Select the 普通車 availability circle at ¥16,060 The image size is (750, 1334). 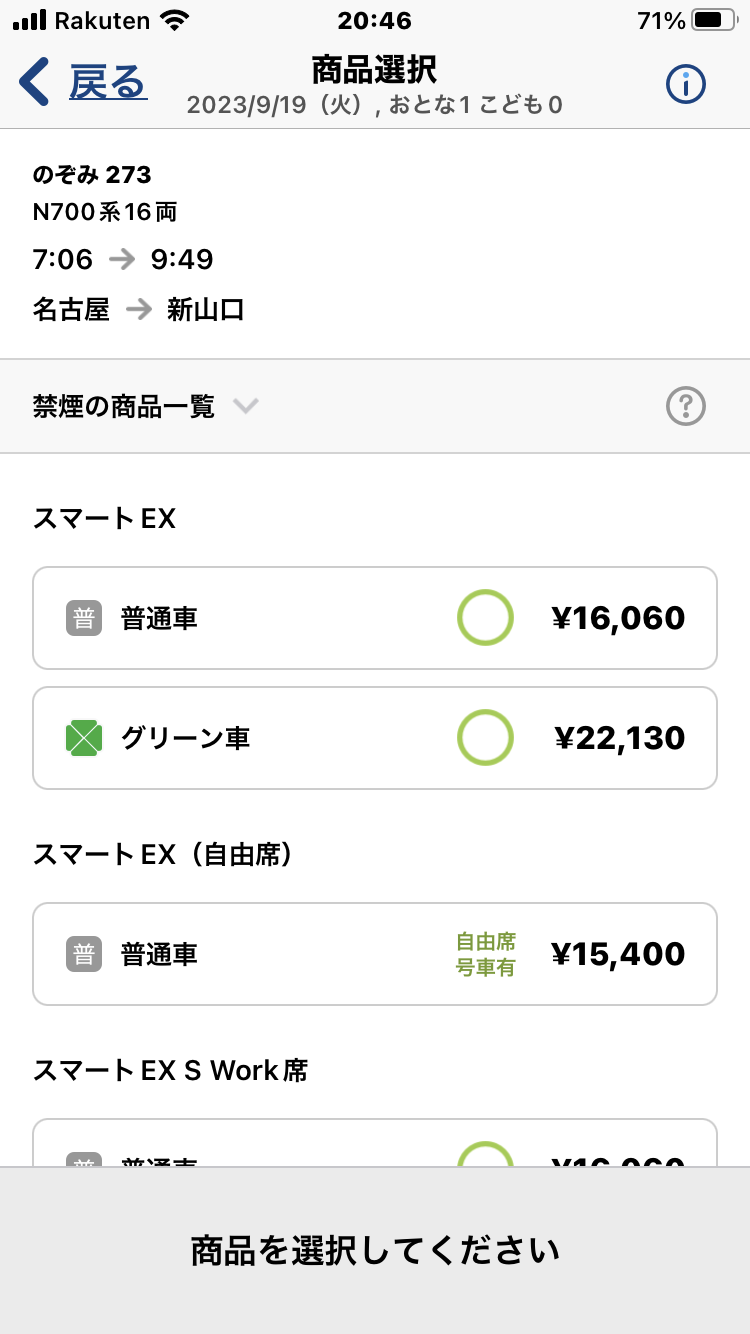(x=485, y=618)
